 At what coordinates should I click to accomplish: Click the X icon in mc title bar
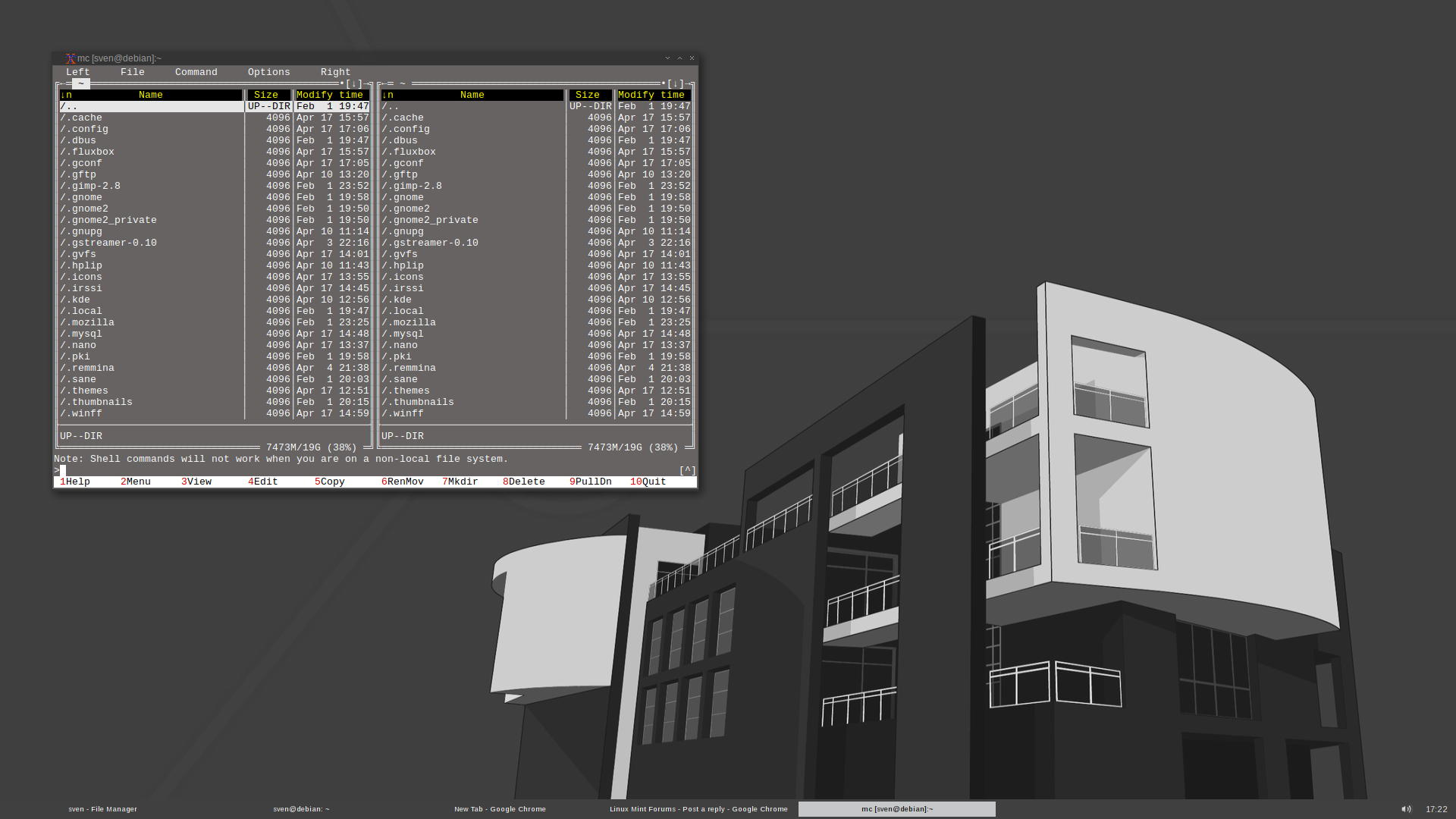pos(70,58)
